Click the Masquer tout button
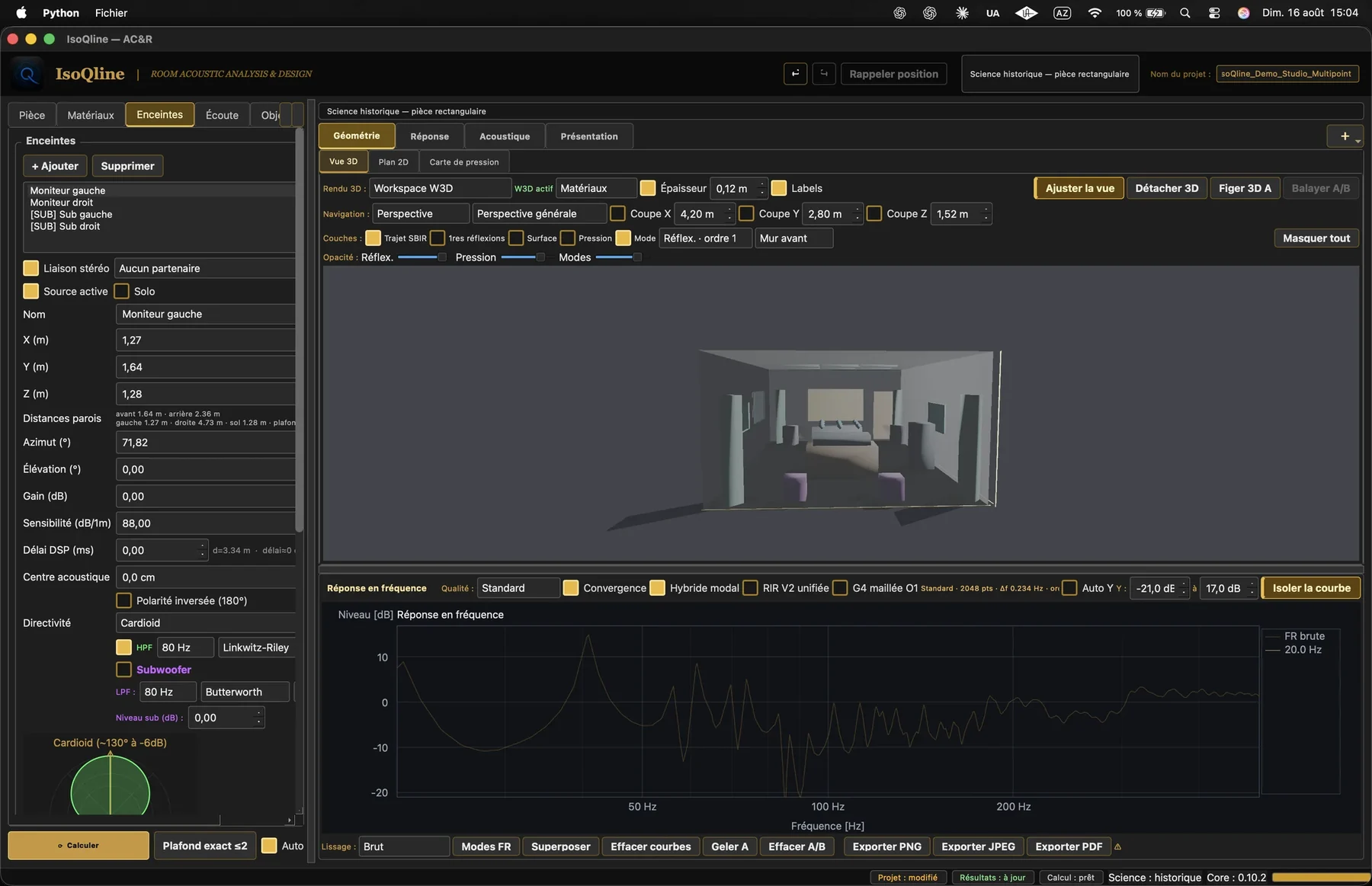Viewport: 1372px width, 886px height. tap(1316, 238)
